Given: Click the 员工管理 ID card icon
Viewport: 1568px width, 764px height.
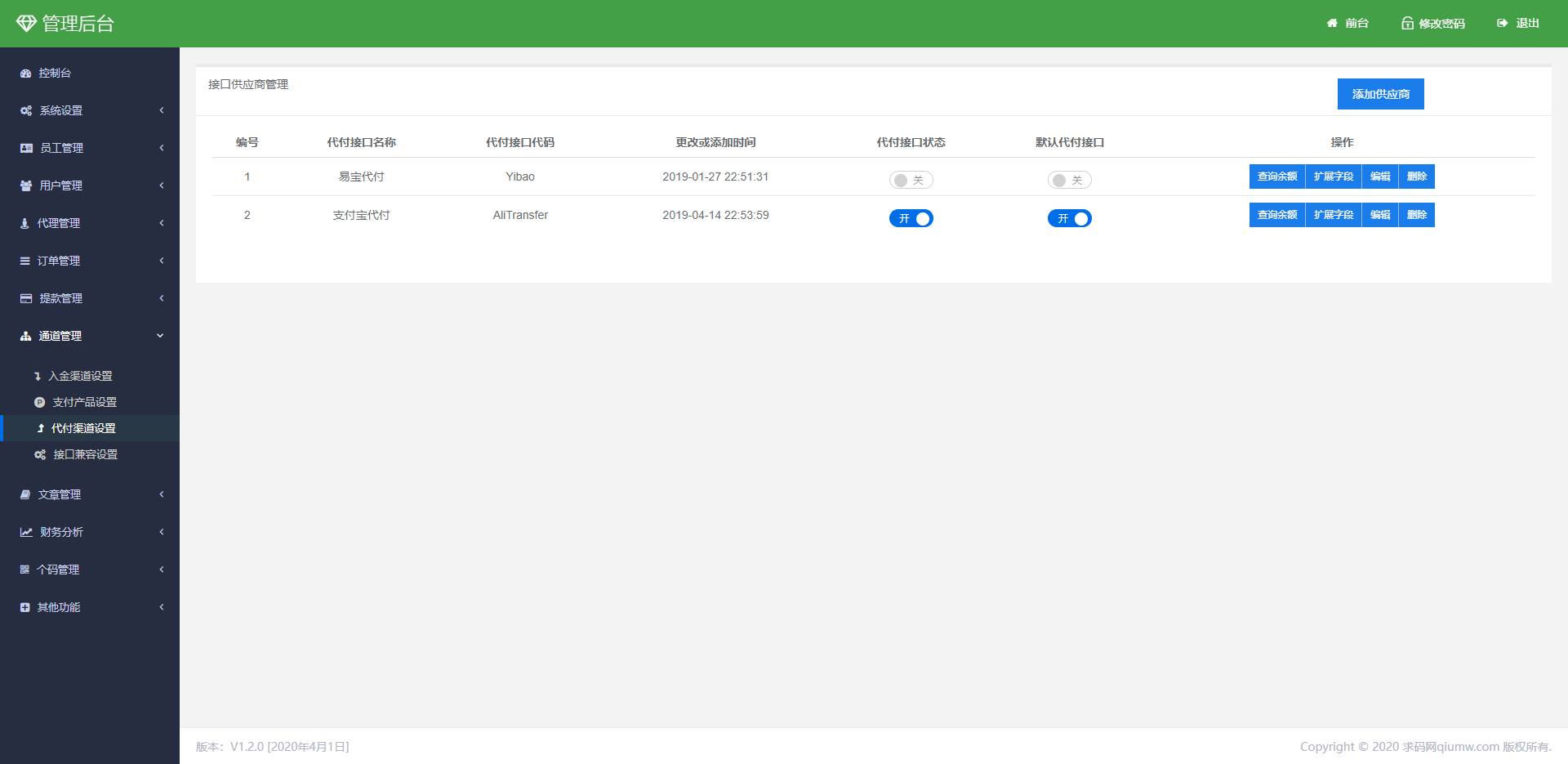Looking at the screenshot, I should (26, 148).
